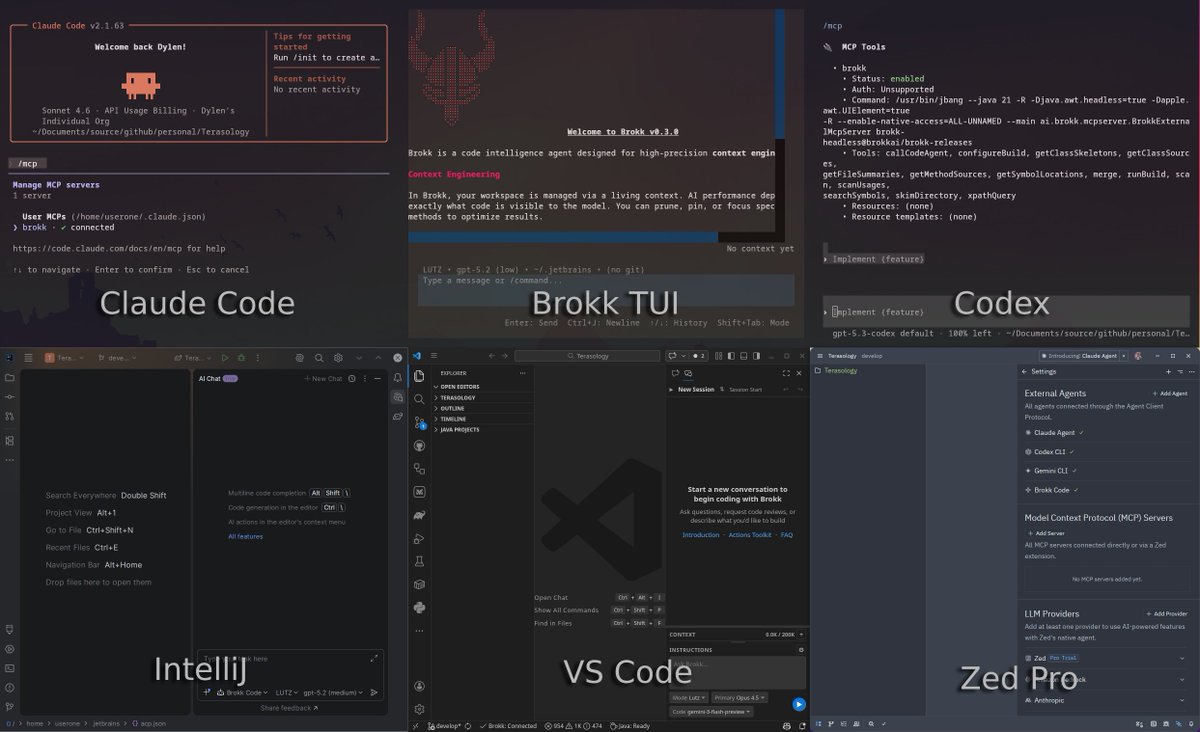
Task: Send the IntelliJ AI Chat message arrow
Action: click(374, 692)
